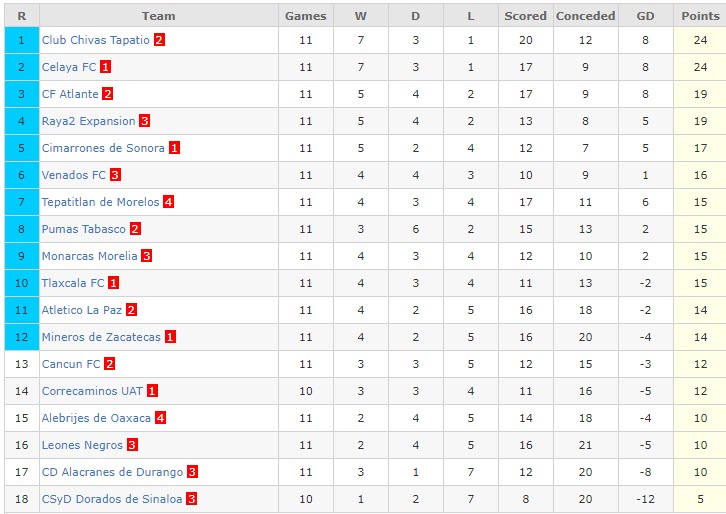Image resolution: width=726 pixels, height=514 pixels.
Task: Sort by the Scored column header
Action: pos(525,16)
